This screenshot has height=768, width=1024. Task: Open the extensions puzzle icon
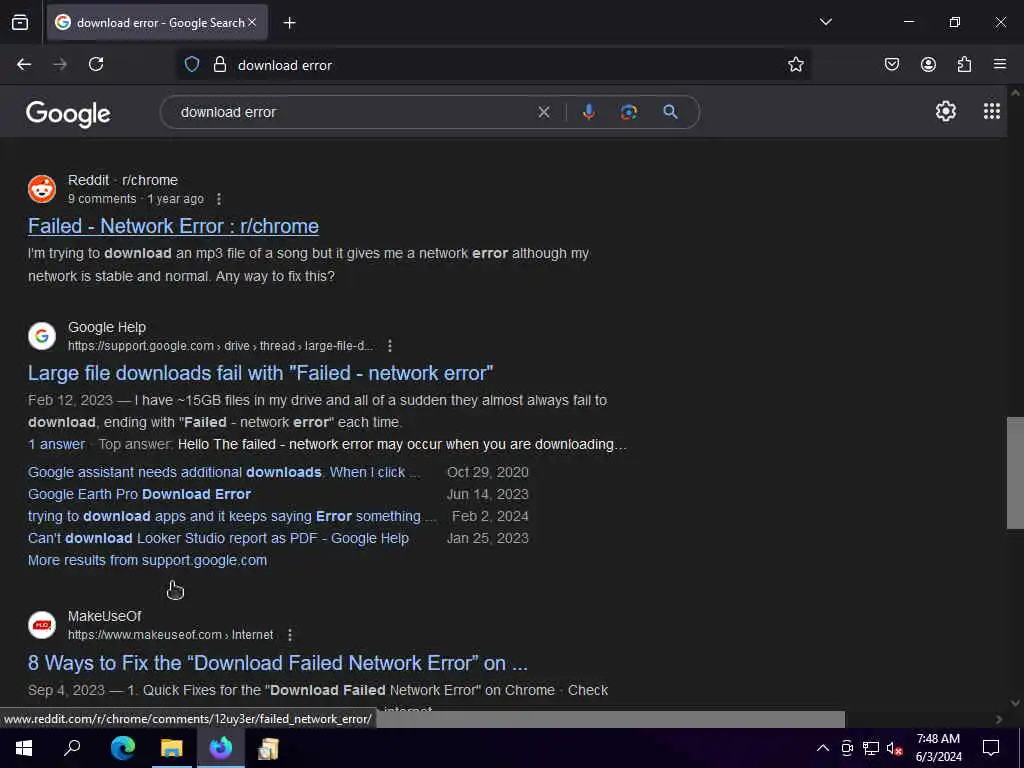(x=964, y=64)
